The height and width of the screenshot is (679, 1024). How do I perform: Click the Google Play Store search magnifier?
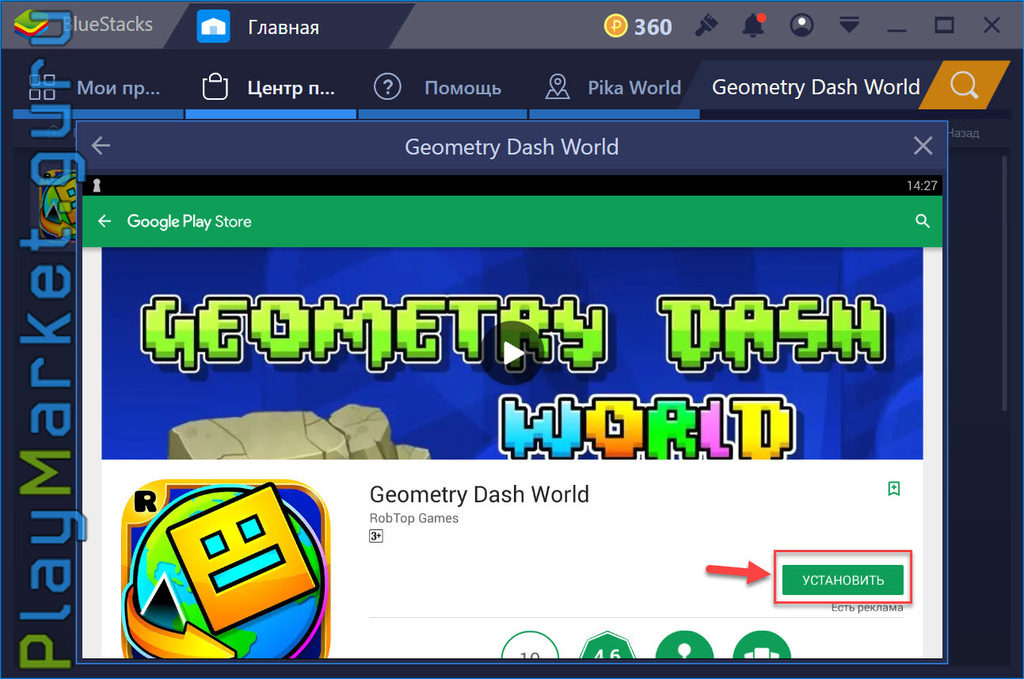[922, 221]
